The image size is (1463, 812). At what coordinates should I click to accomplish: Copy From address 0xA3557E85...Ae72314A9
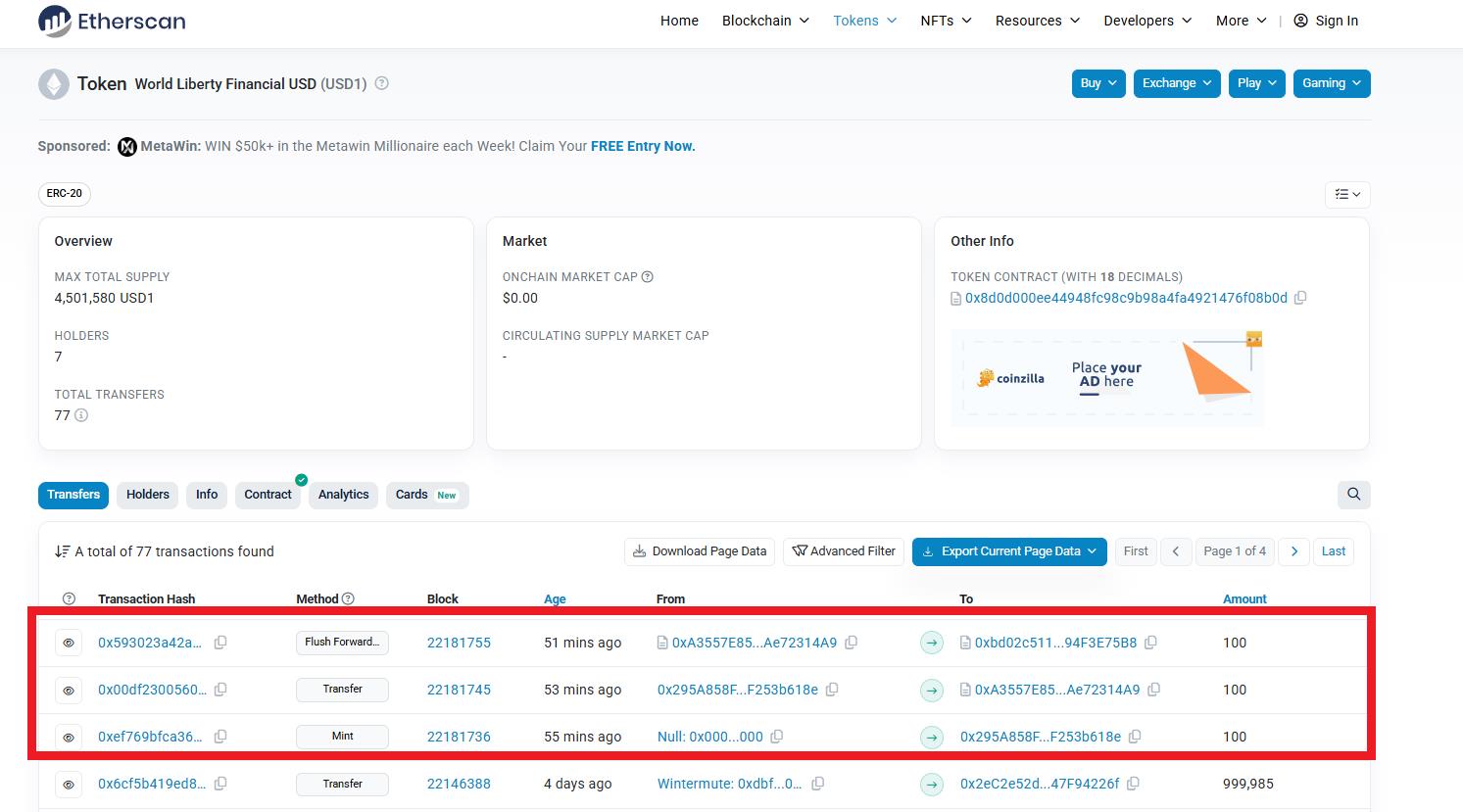pos(852,643)
